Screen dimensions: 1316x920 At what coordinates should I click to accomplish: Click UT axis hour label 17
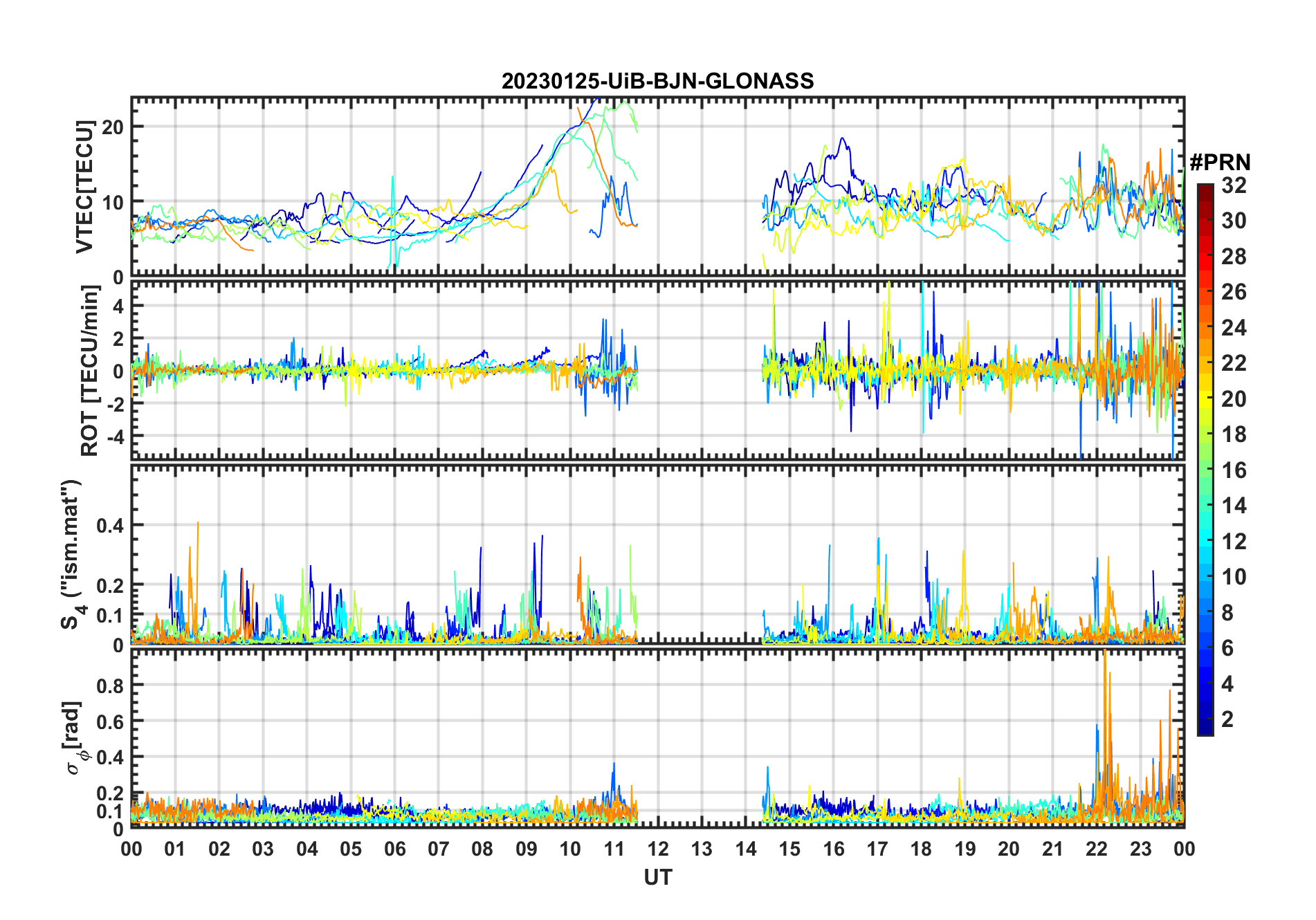coord(877,849)
